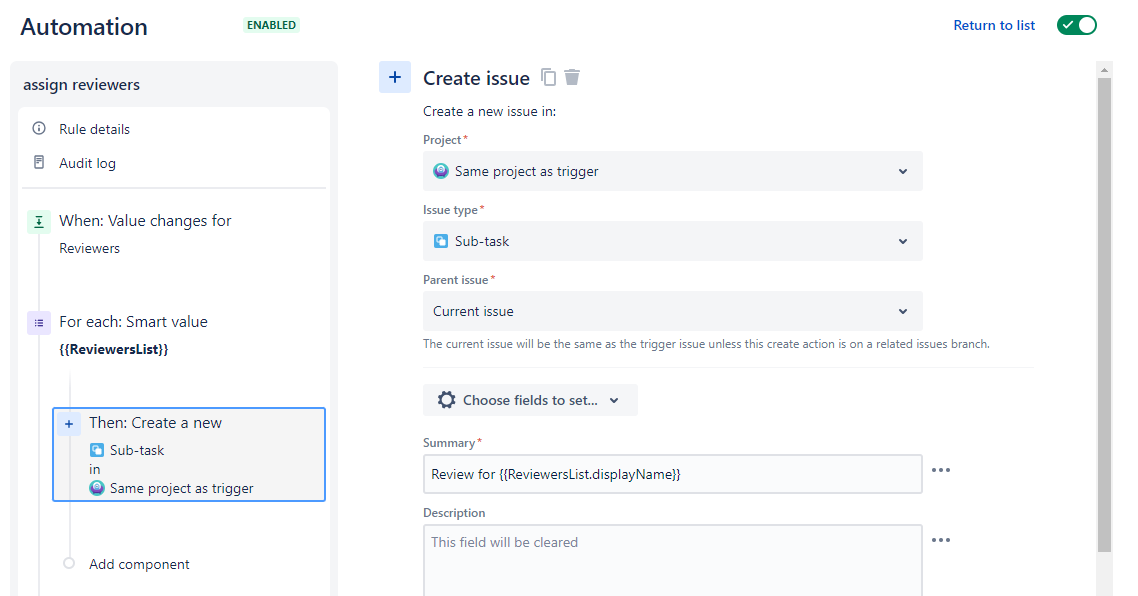Delete the Create issue component via trash icon
This screenshot has height=596, width=1138.
click(x=572, y=77)
